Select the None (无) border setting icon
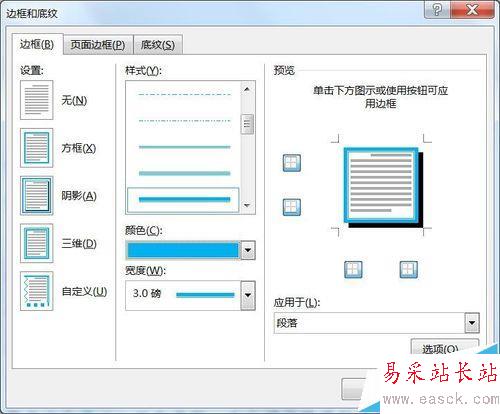 click(37, 100)
